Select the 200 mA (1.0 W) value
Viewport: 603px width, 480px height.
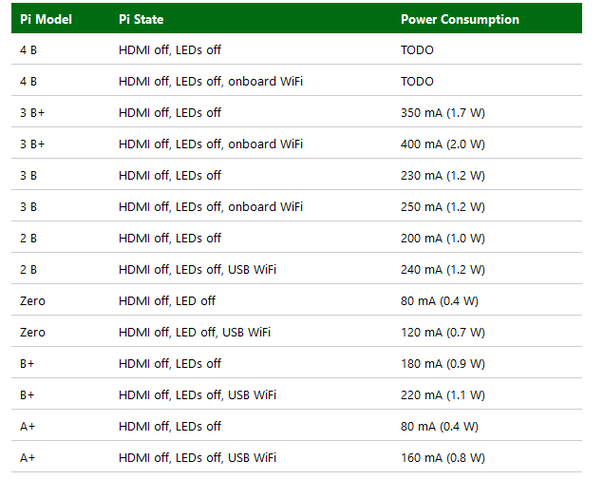tap(443, 238)
